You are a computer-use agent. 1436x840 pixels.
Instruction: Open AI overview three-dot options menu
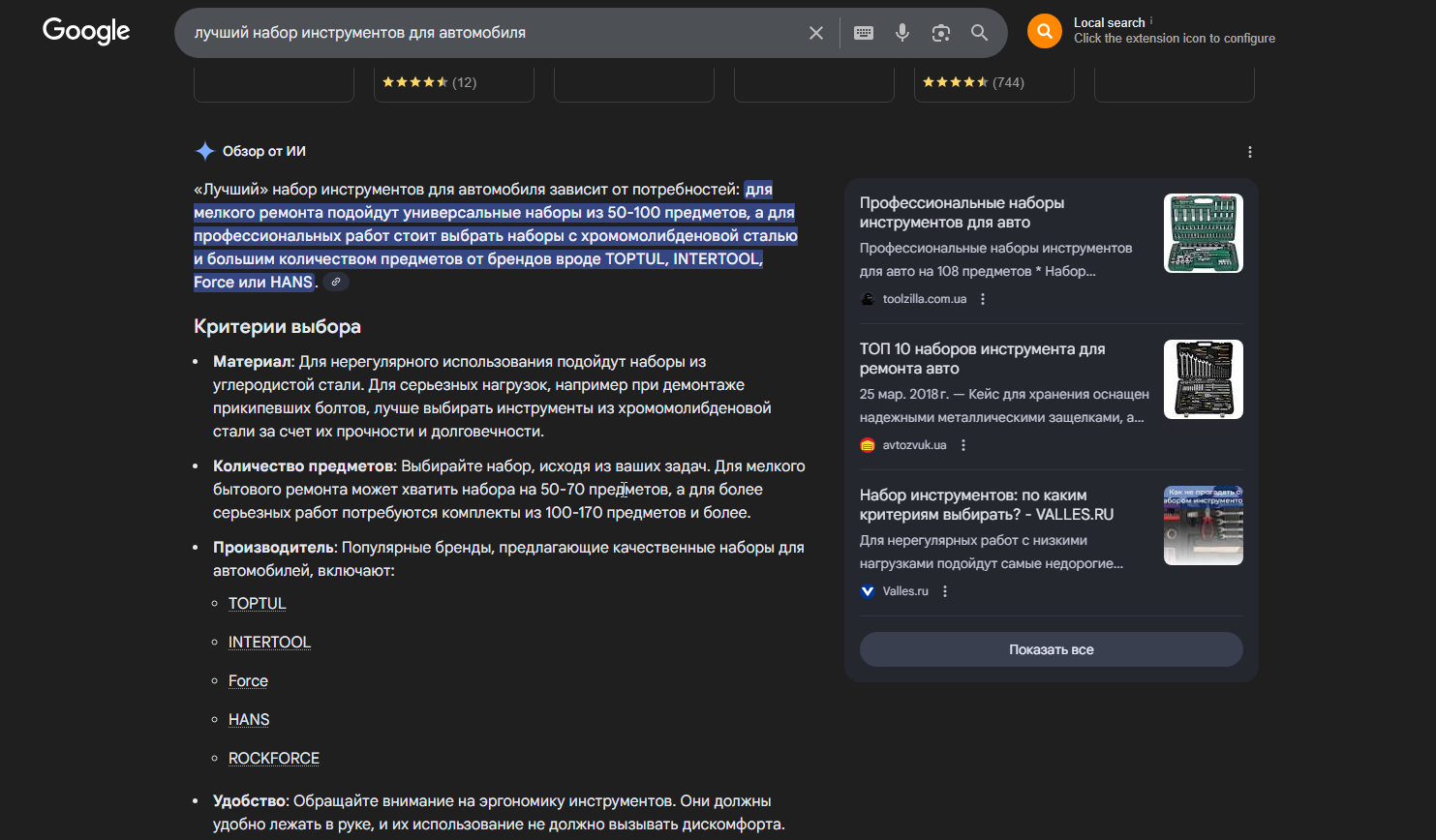[1250, 152]
